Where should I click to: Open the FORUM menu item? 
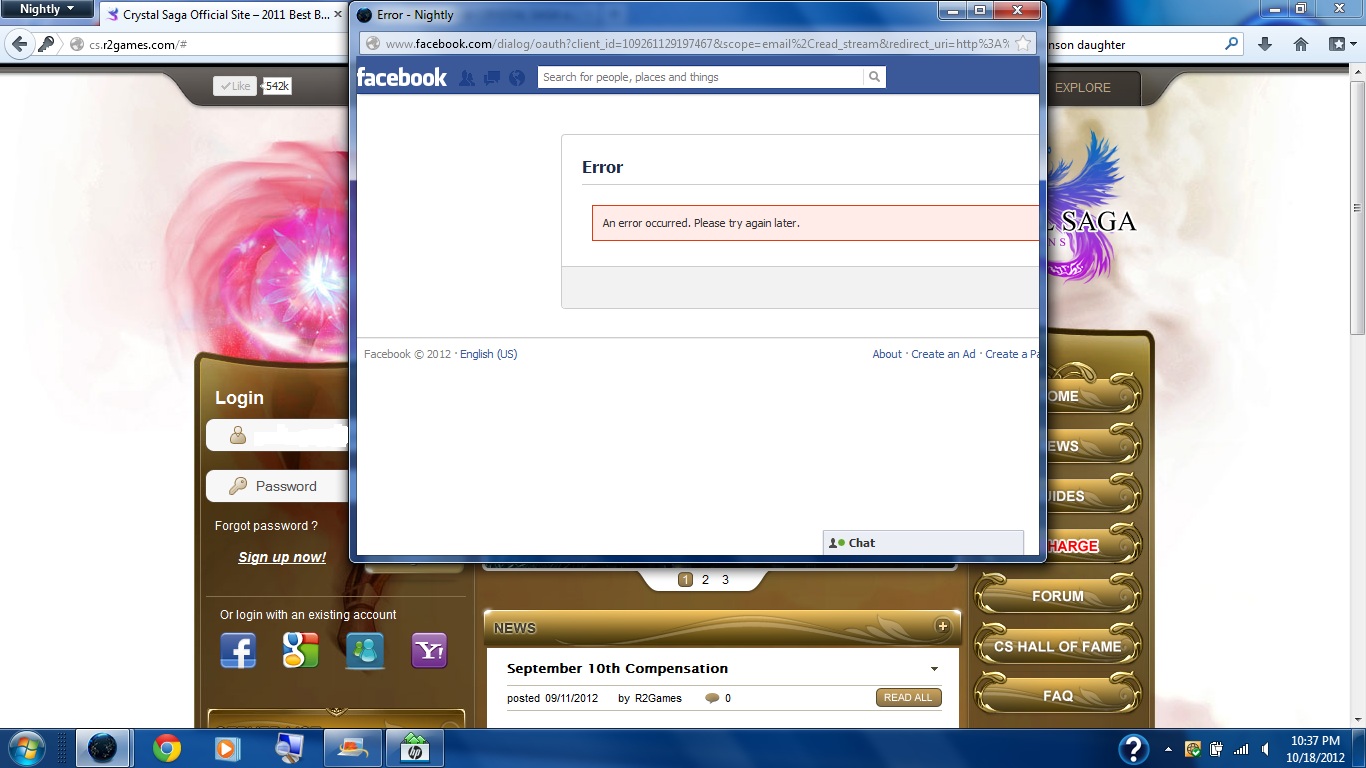coord(1057,596)
